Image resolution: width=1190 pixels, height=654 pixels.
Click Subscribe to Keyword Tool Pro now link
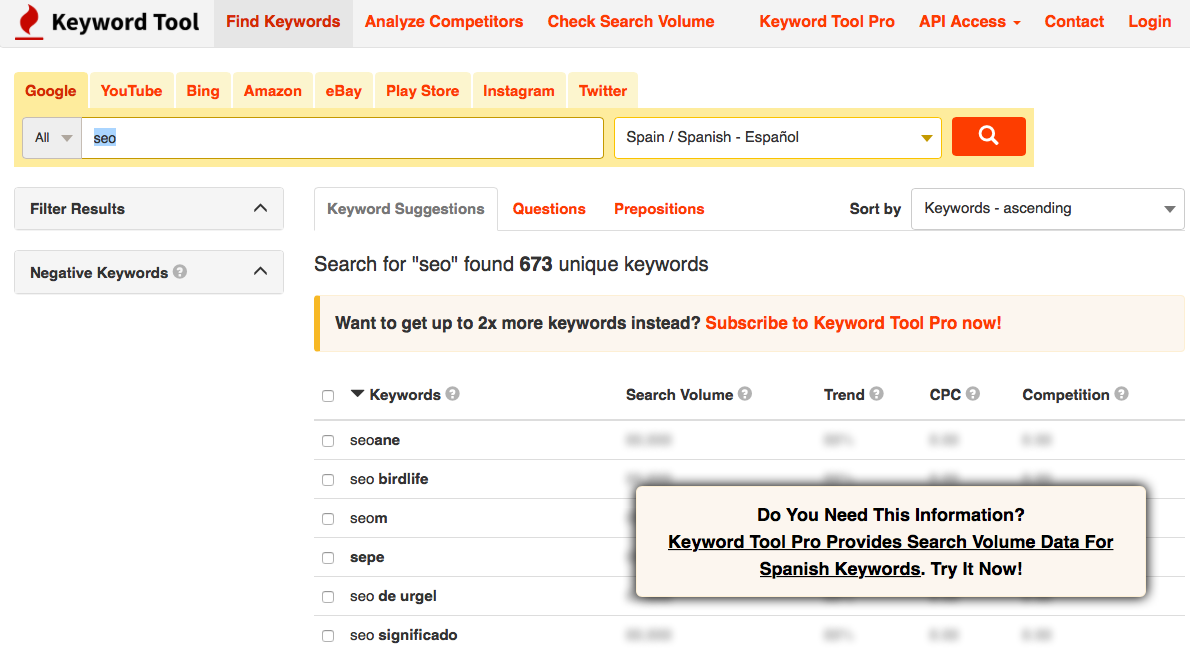point(853,323)
